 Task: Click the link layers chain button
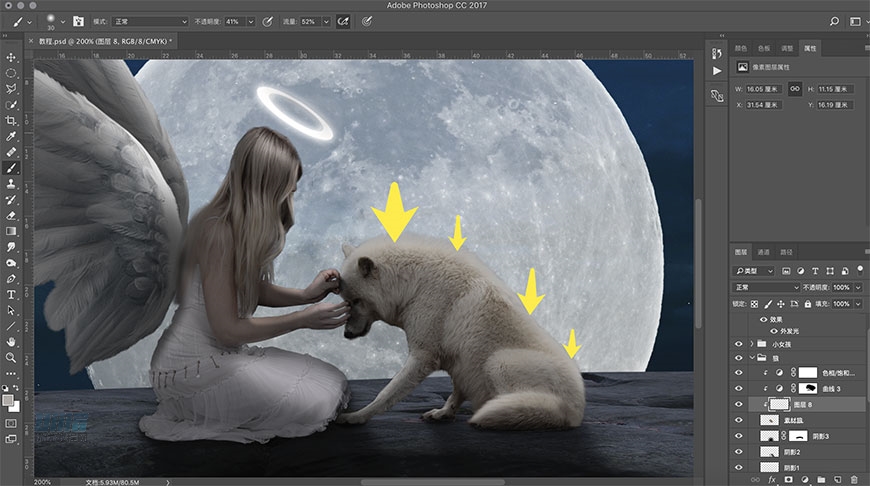755,479
